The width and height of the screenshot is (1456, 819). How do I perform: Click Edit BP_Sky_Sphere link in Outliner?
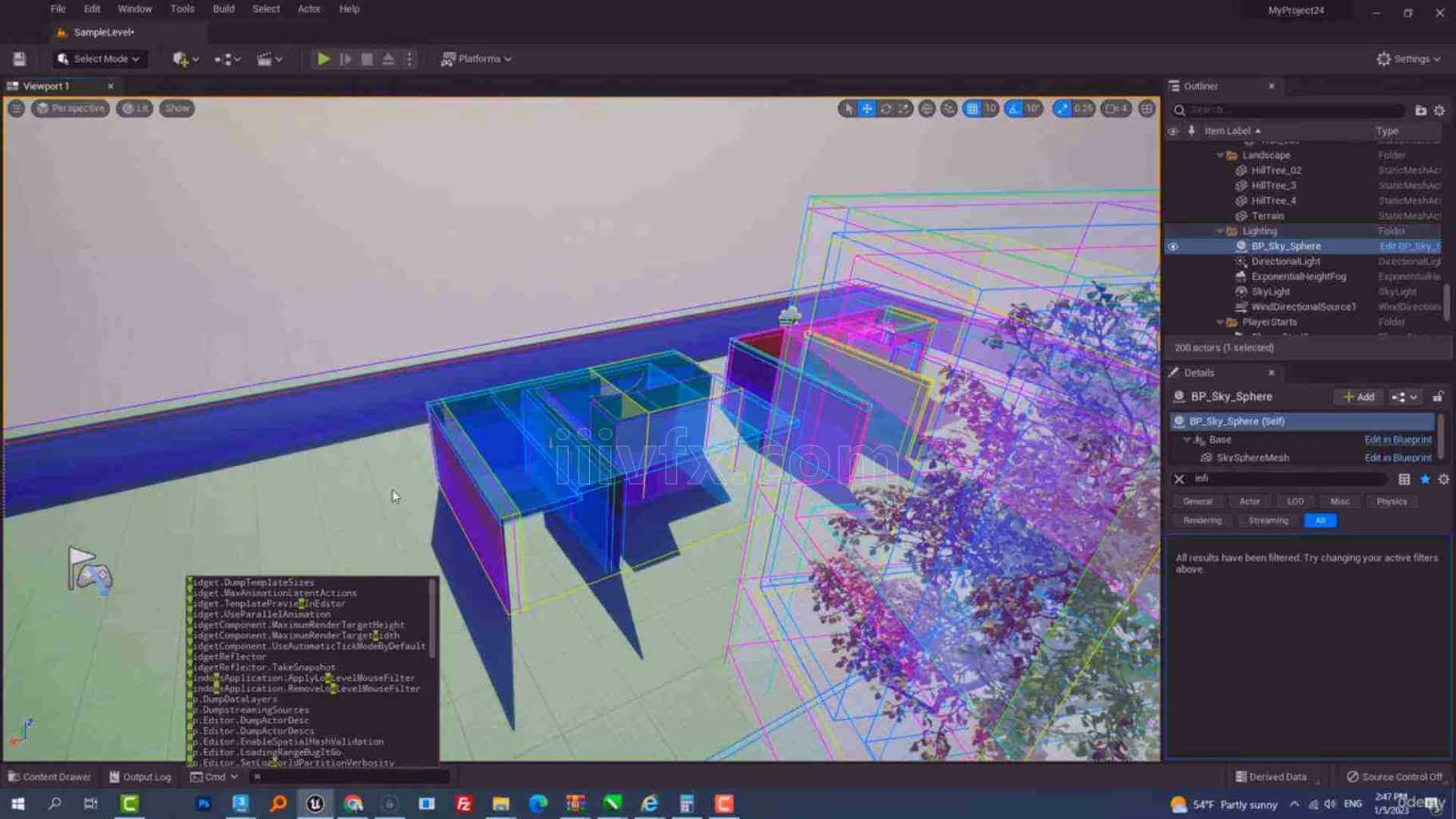point(1410,247)
